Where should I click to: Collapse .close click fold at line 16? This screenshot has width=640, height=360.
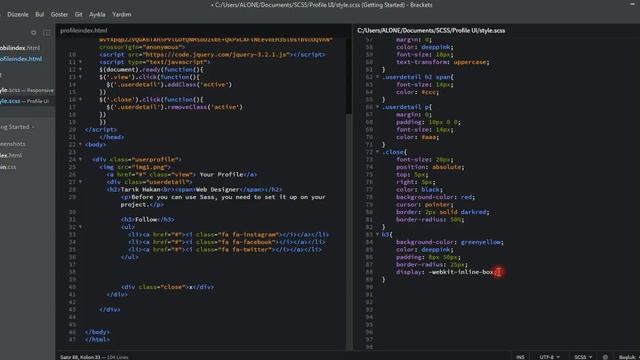(80, 99)
